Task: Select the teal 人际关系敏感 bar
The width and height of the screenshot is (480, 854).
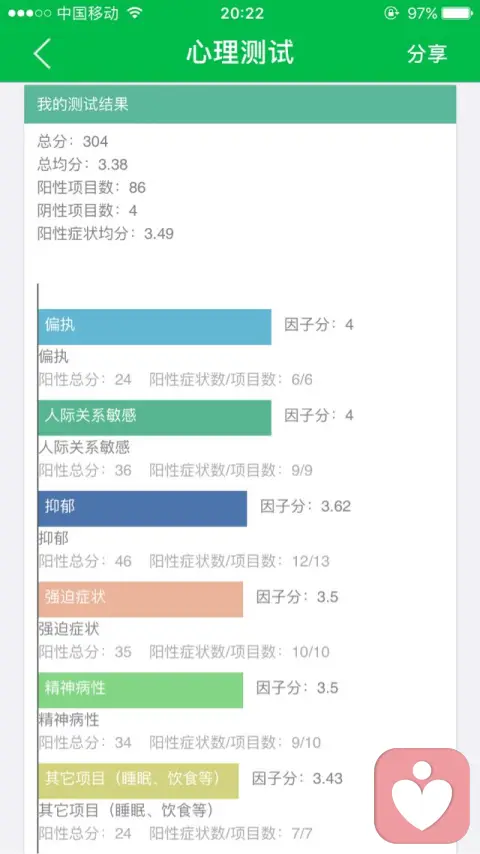Action: (155, 418)
